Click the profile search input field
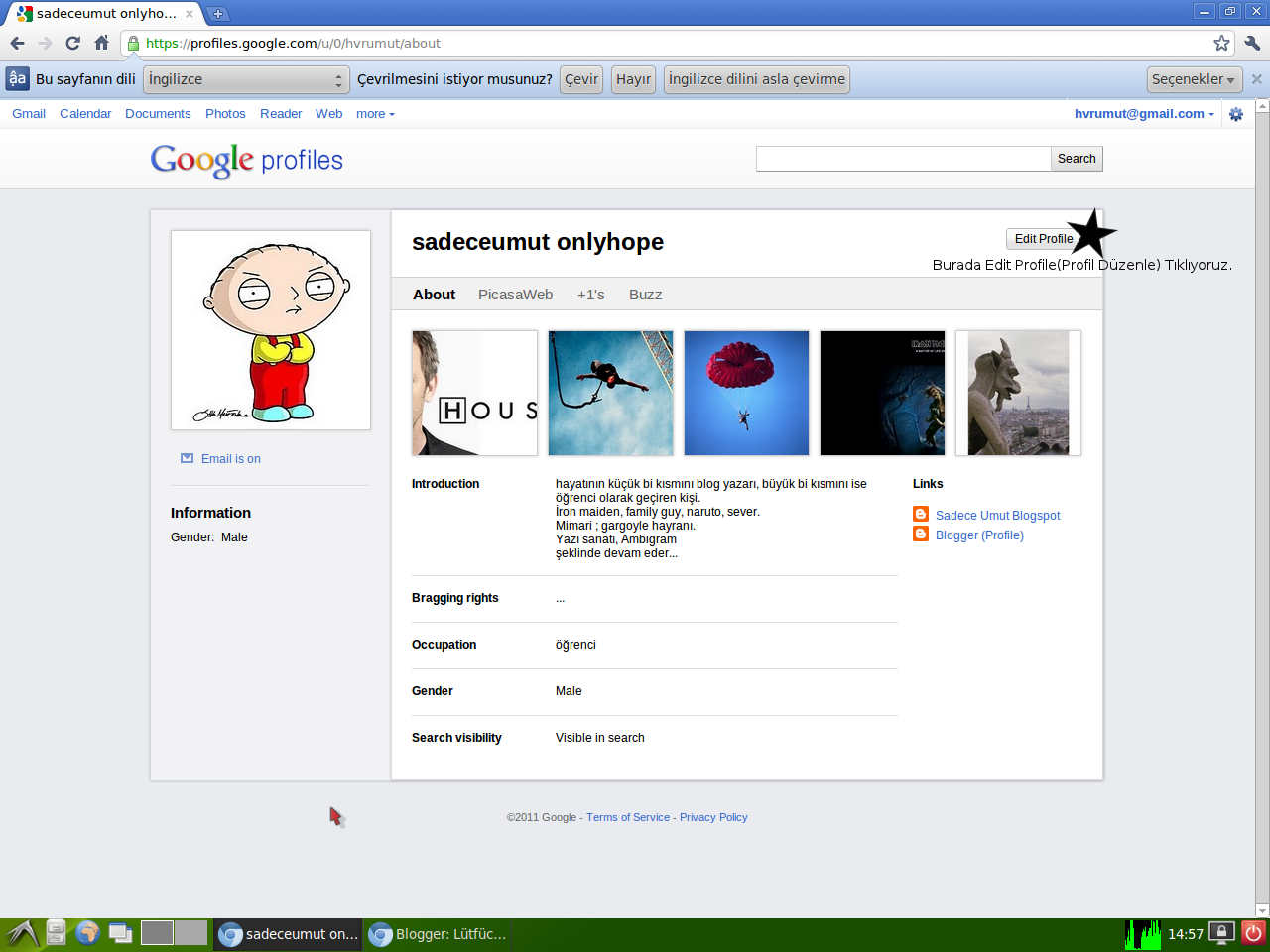 (903, 159)
